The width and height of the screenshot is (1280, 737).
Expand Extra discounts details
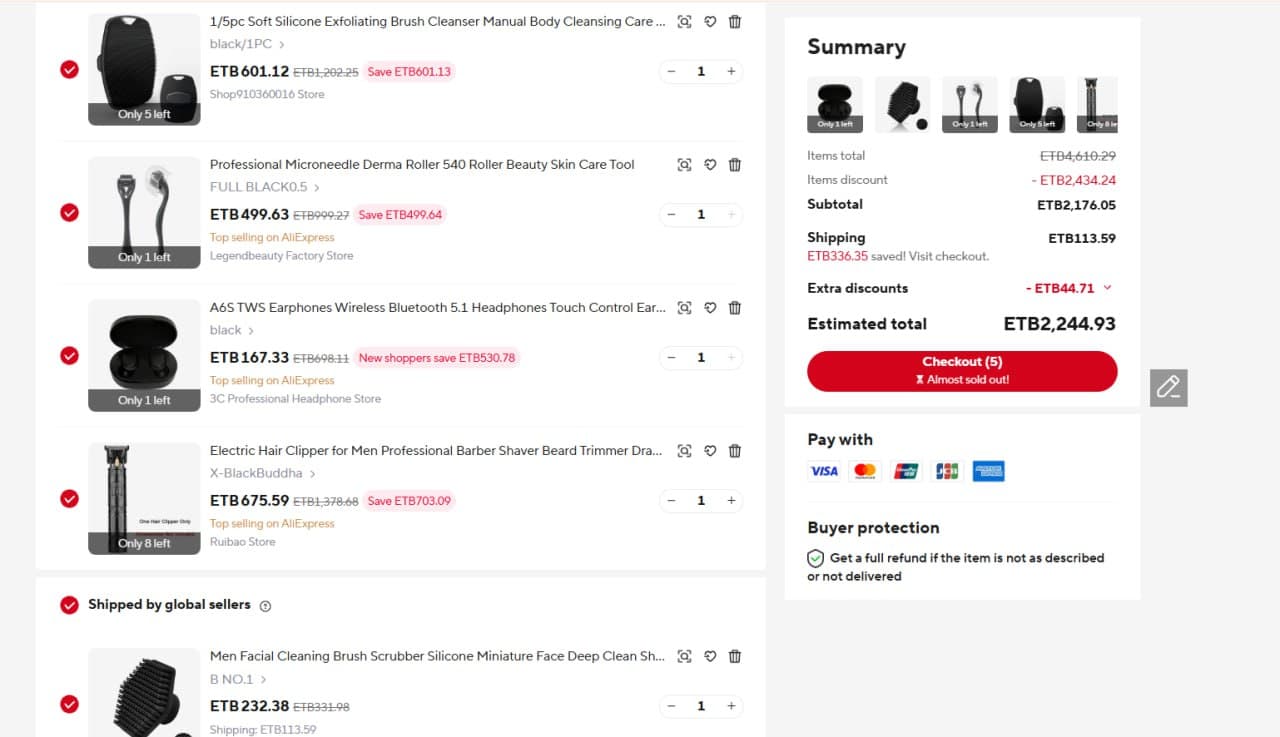click(x=1107, y=288)
